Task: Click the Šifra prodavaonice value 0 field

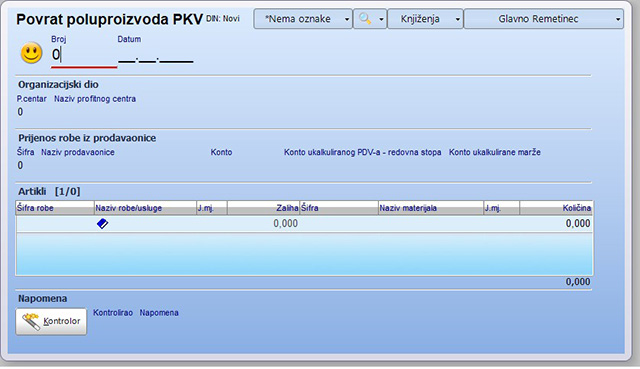Action: (20, 165)
